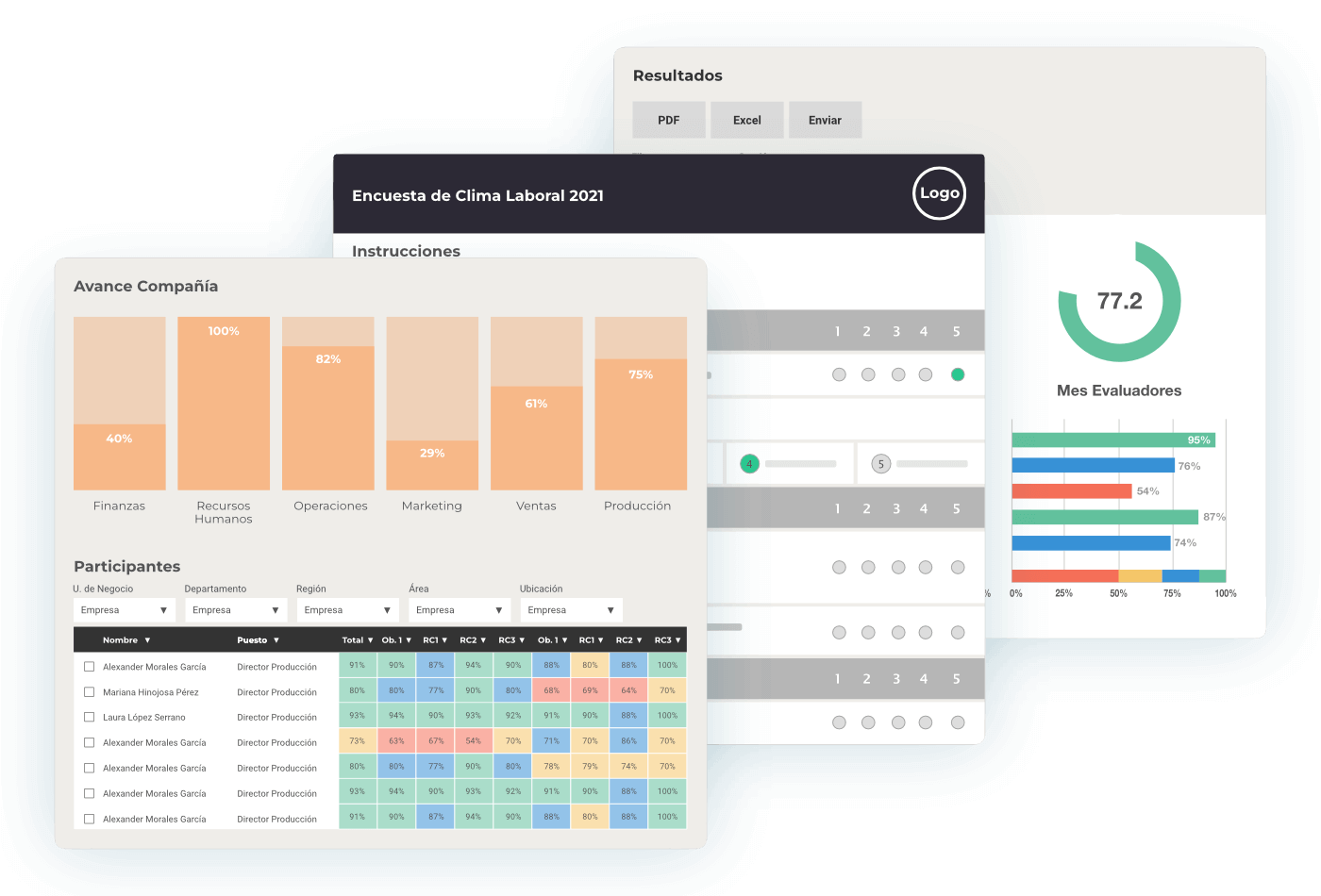1321x896 pixels.
Task: Click the 79% table cell
Action: tap(590, 766)
